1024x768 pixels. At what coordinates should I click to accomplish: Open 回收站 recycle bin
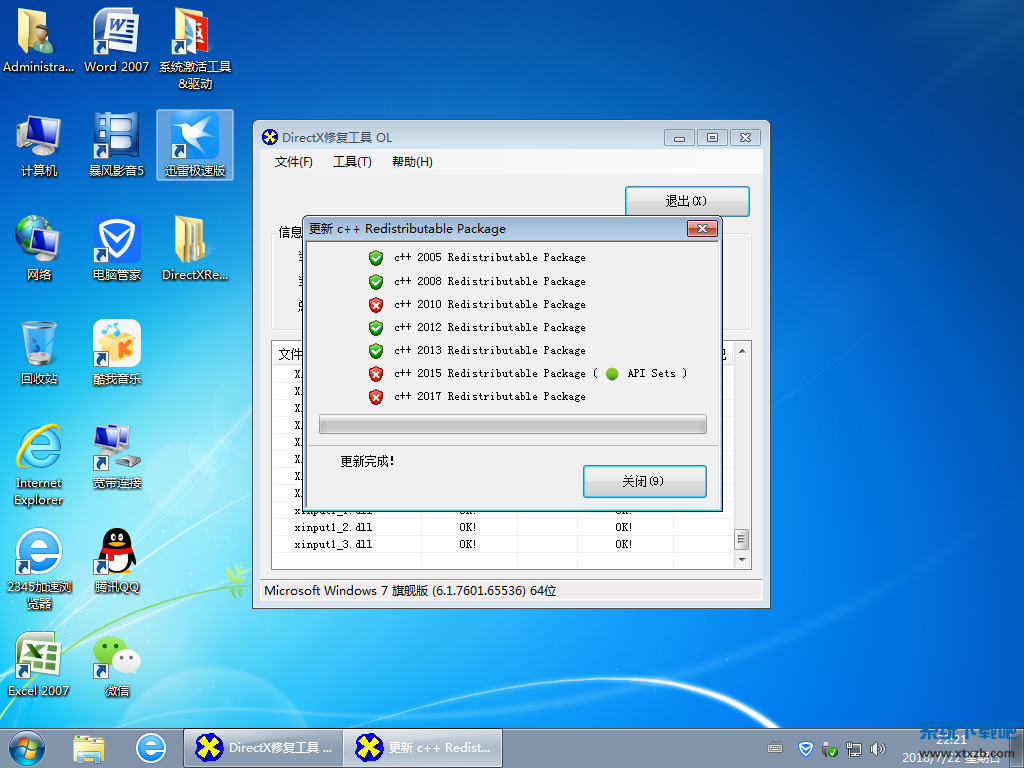[39, 353]
